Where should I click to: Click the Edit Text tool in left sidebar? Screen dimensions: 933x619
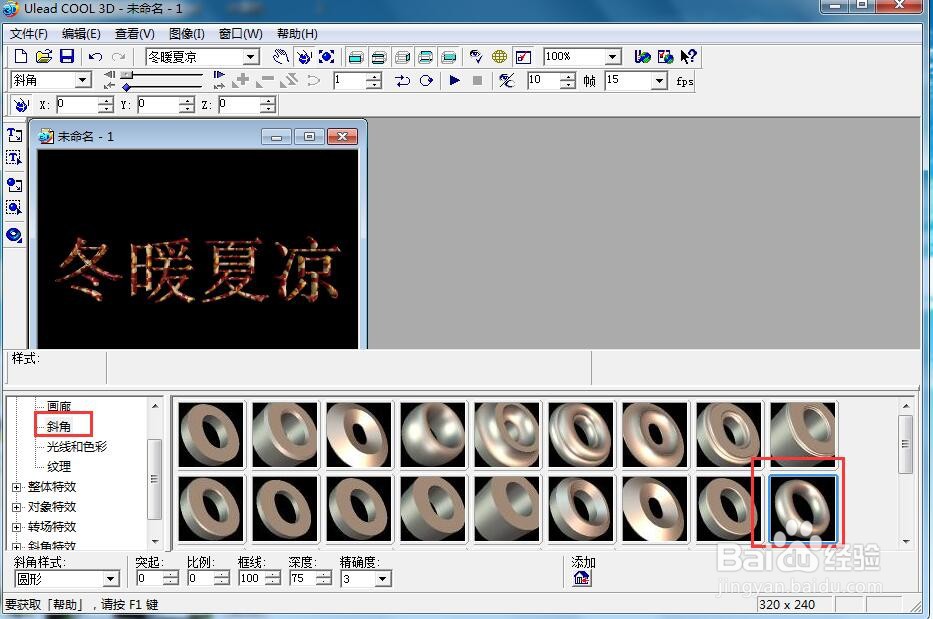coord(14,158)
